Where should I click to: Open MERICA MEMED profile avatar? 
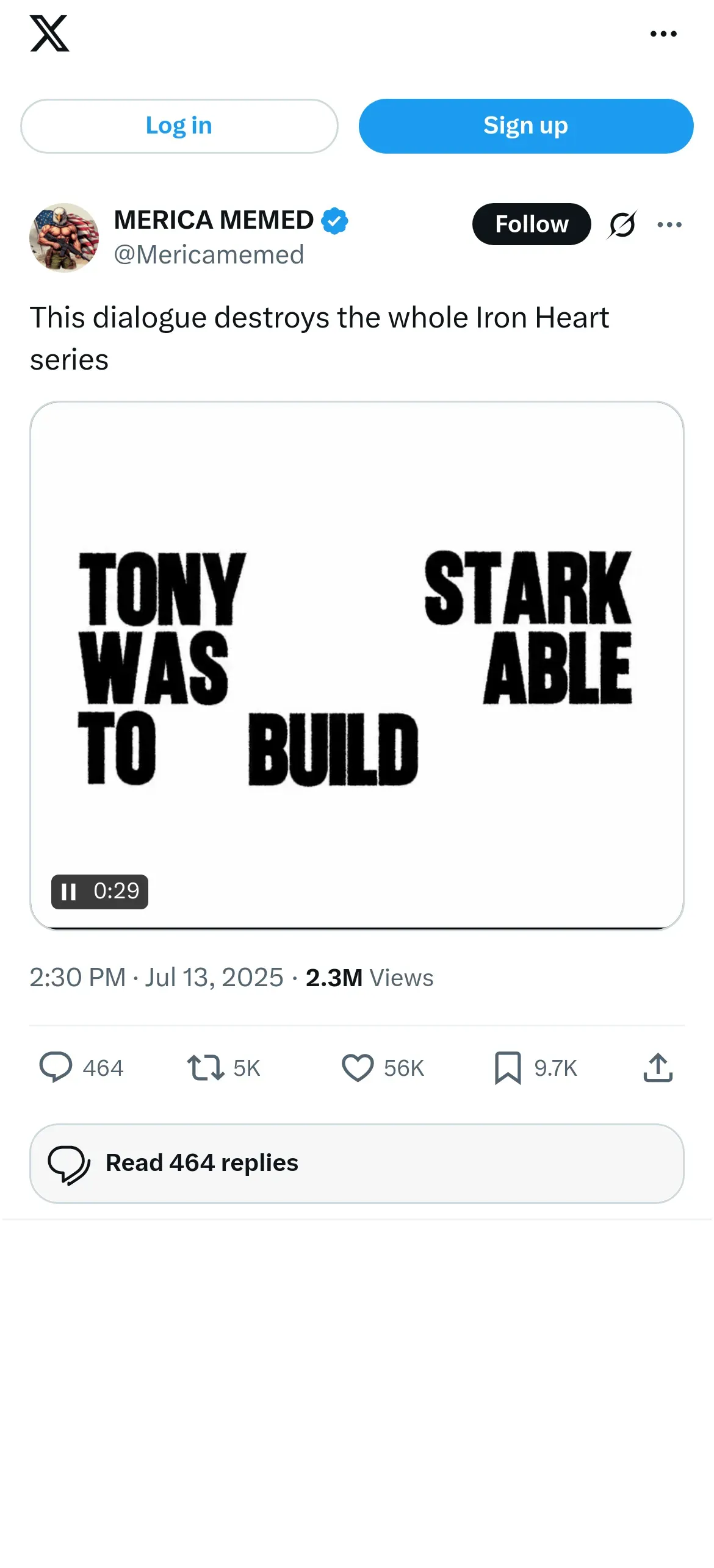pos(64,237)
